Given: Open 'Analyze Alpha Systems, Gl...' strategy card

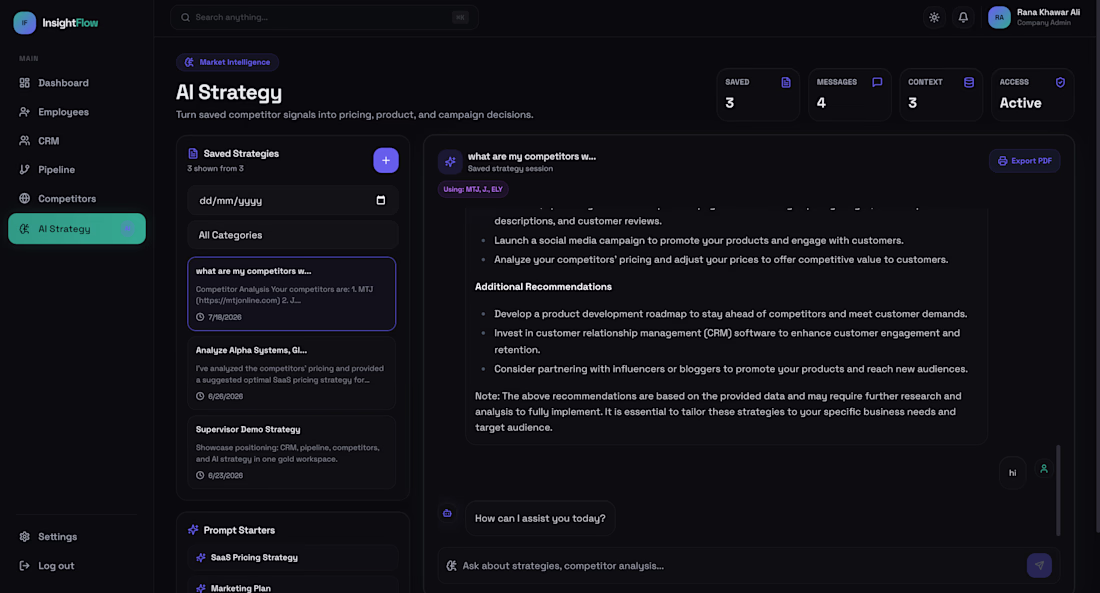Looking at the screenshot, I should click(x=292, y=373).
